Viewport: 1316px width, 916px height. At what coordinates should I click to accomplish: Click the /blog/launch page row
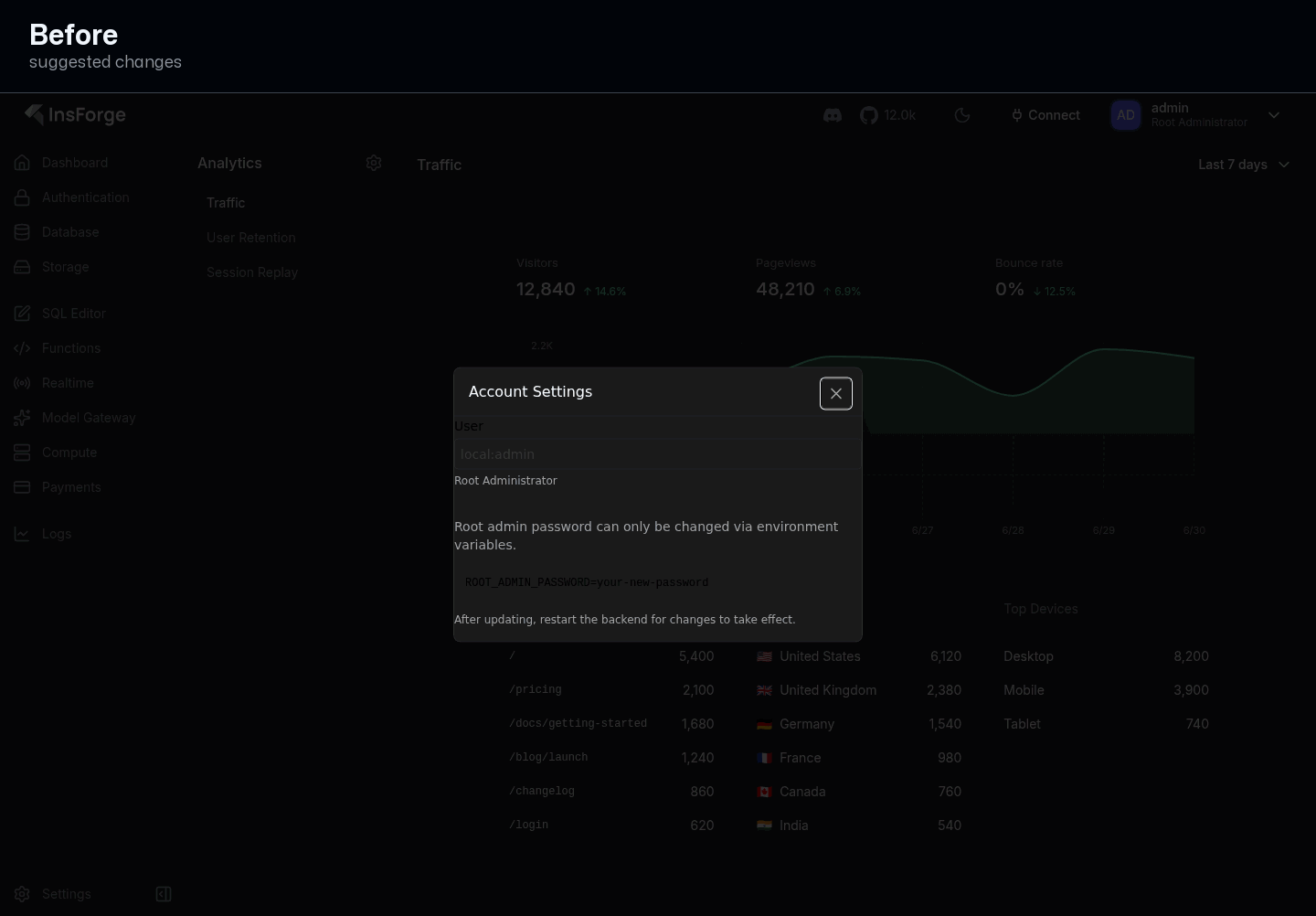[611, 758]
